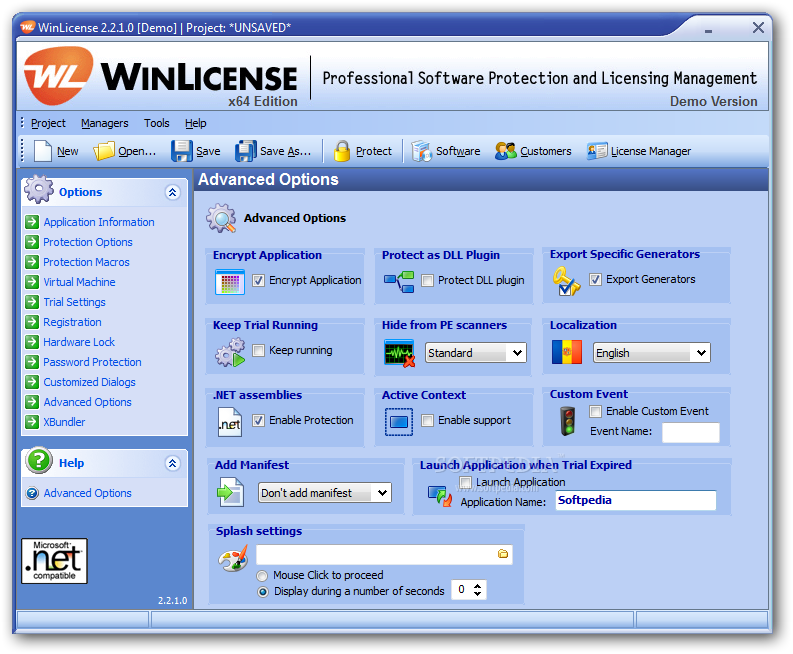The width and height of the screenshot is (793, 654).
Task: Open the Customized Dialogs page
Action: tap(90, 382)
